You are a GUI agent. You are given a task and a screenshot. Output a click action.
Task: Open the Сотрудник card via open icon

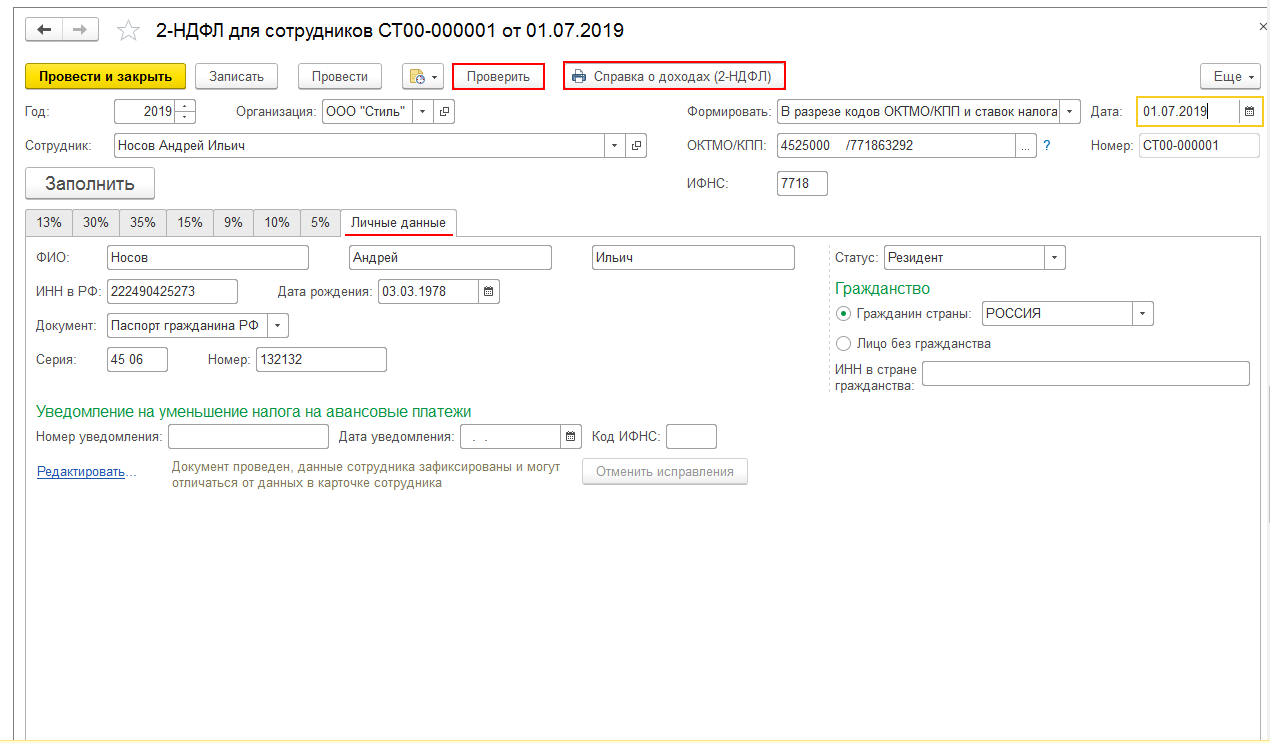(x=636, y=146)
